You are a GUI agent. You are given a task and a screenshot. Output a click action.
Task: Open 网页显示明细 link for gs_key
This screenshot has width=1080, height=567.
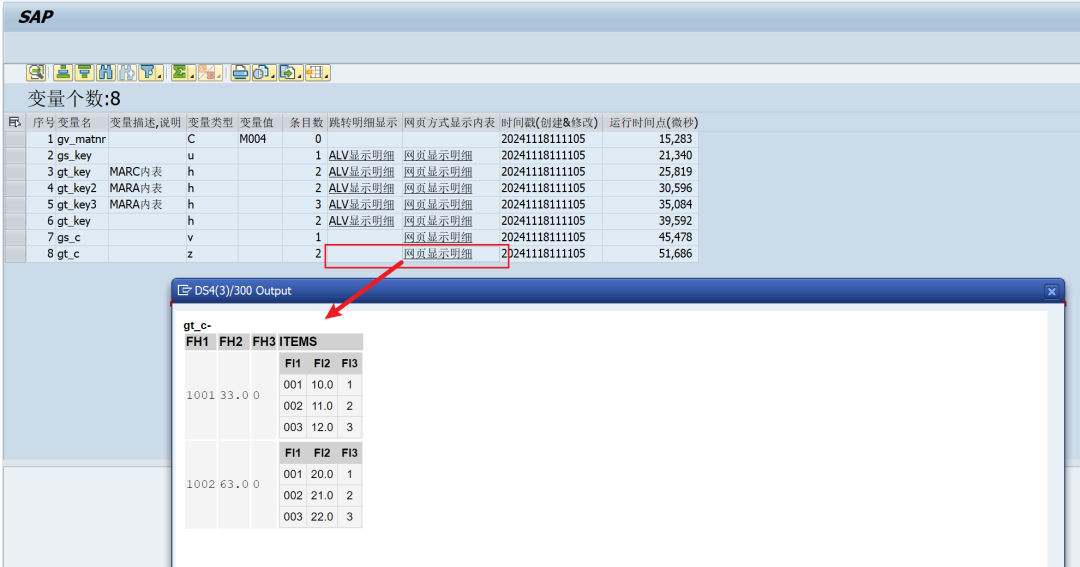click(x=438, y=156)
